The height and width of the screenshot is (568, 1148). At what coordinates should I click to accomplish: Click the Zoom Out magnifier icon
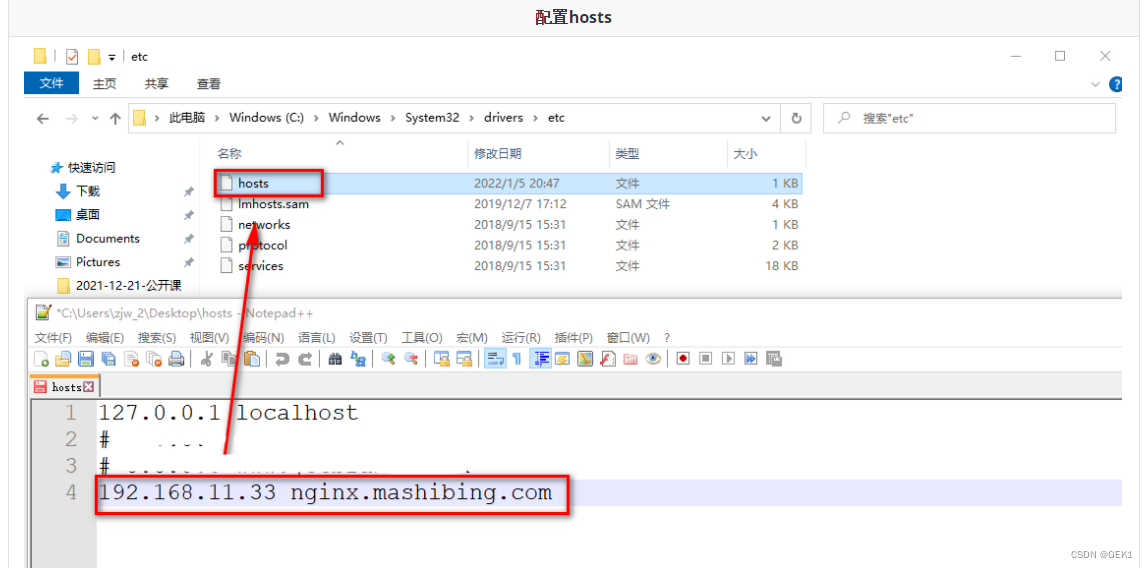[x=411, y=359]
